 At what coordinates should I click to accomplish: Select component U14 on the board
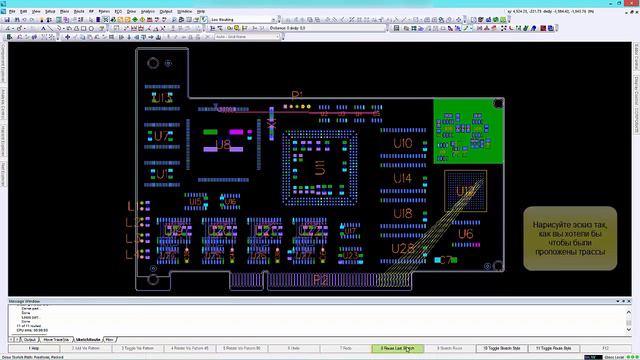click(x=403, y=178)
